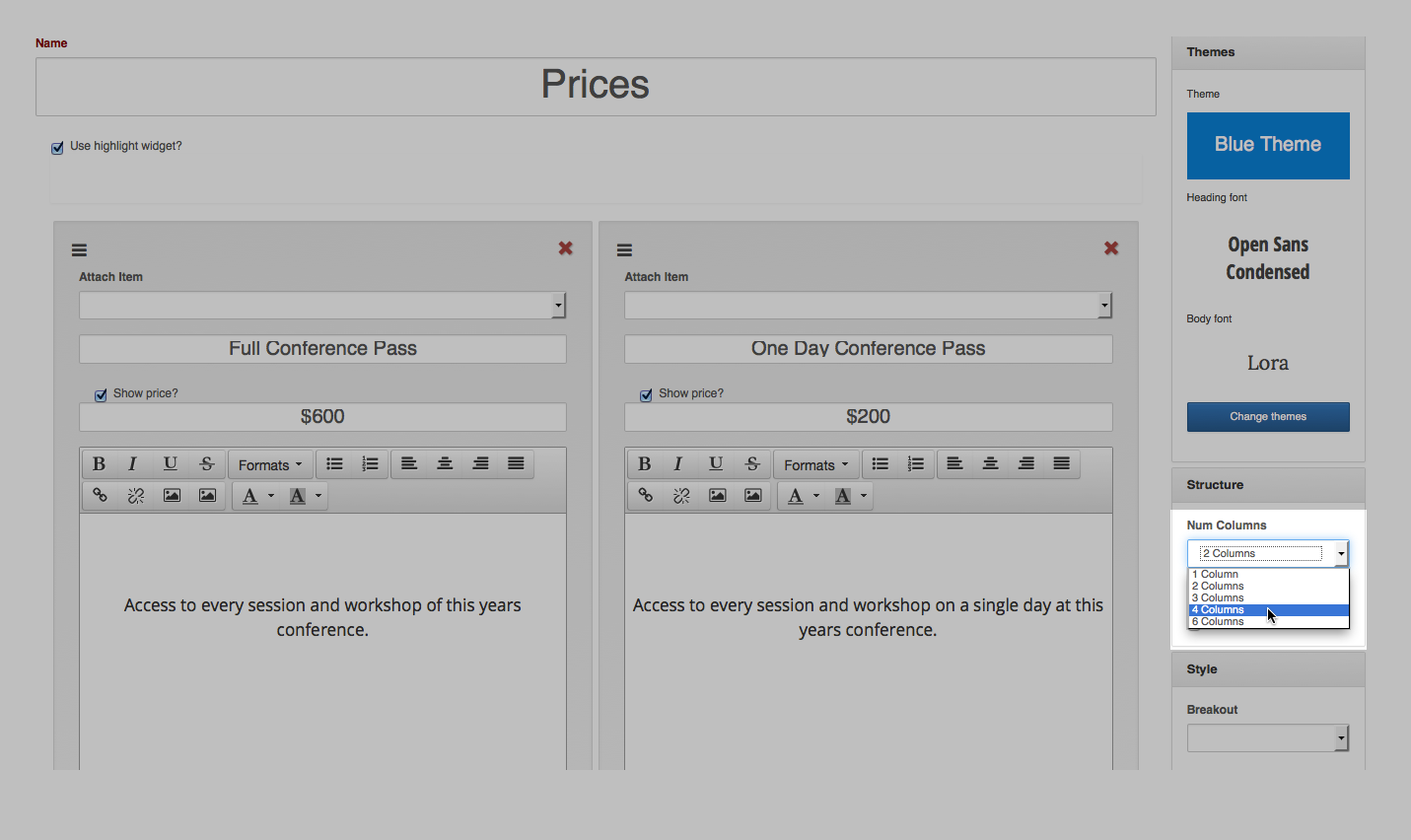
Task: Open text color arrow, Full Conference Pass editor
Action: tap(271, 496)
